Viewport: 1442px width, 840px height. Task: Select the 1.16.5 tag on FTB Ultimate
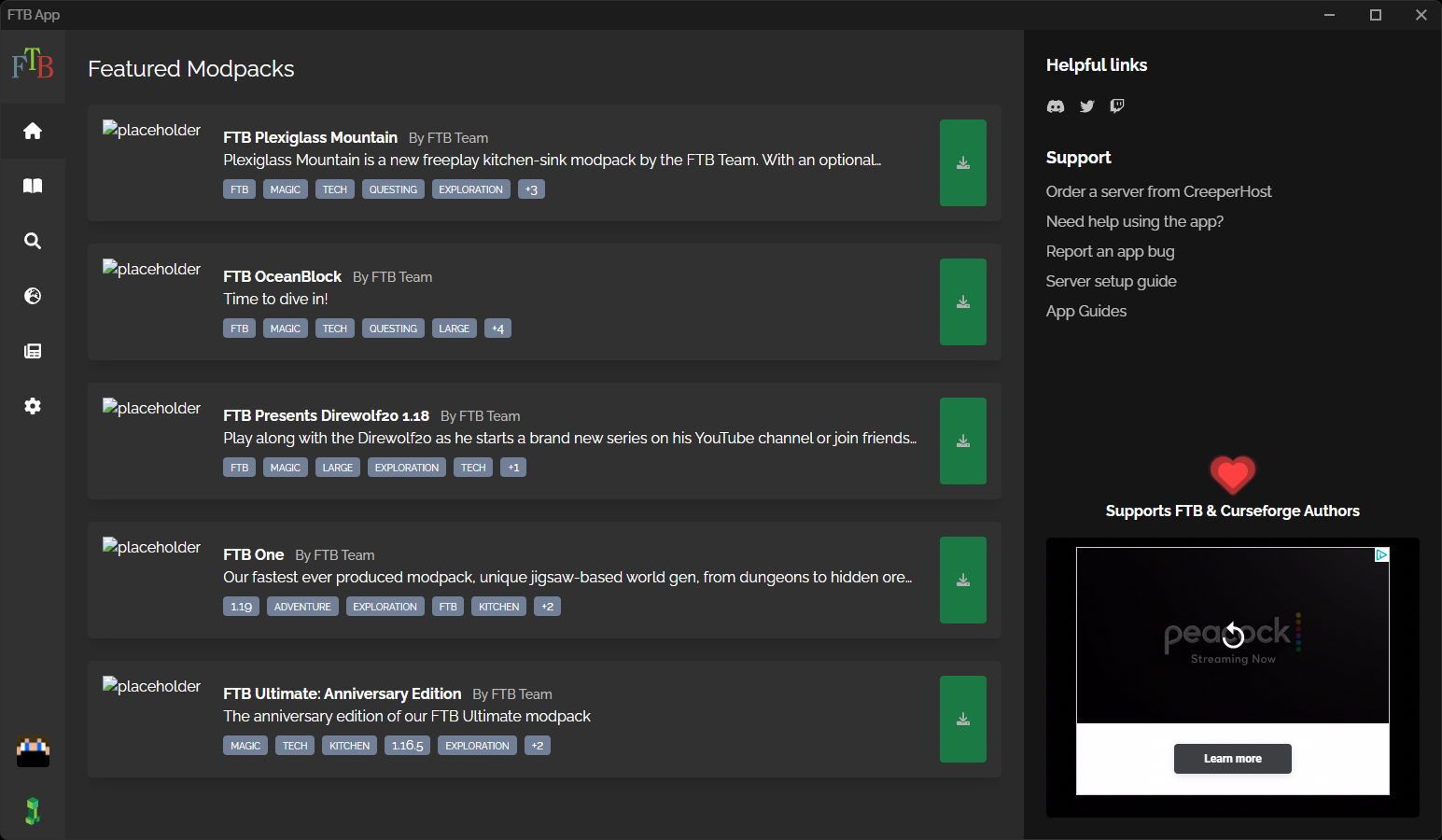coord(407,745)
